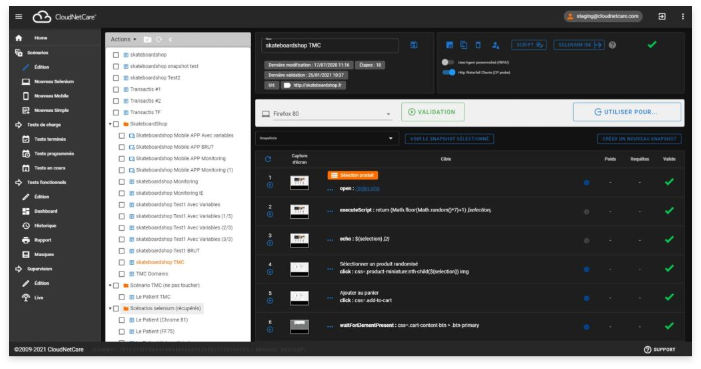The height and width of the screenshot is (369, 701).
Task: Play step 1 with its circle icon
Action: 270,185
